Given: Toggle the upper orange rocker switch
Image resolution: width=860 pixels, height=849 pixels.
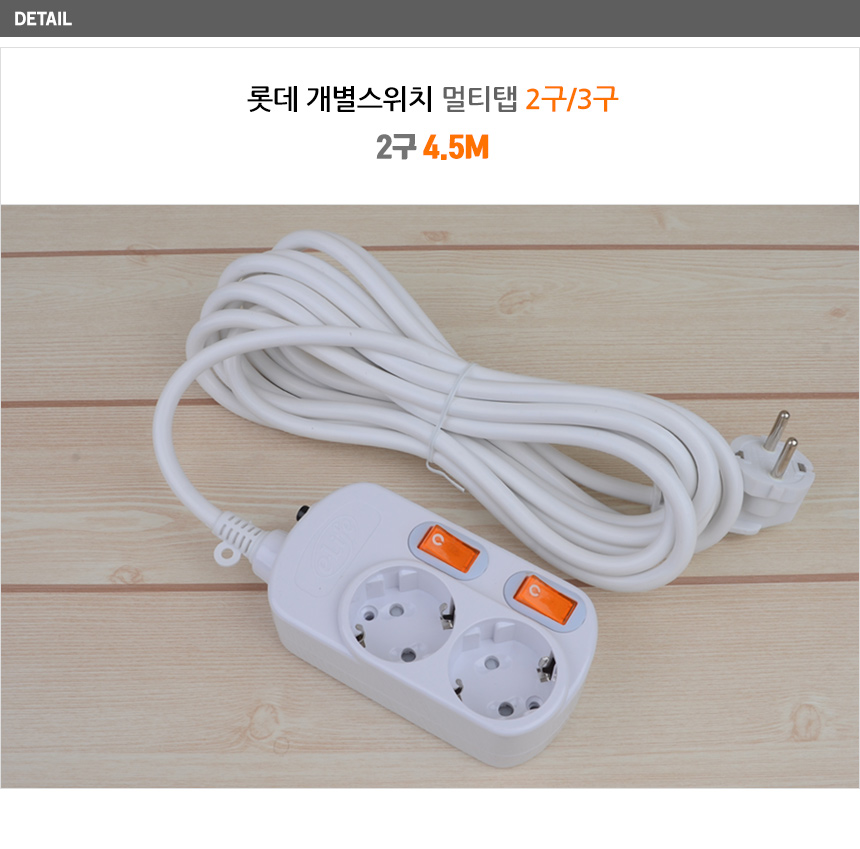Looking at the screenshot, I should coord(448,550).
